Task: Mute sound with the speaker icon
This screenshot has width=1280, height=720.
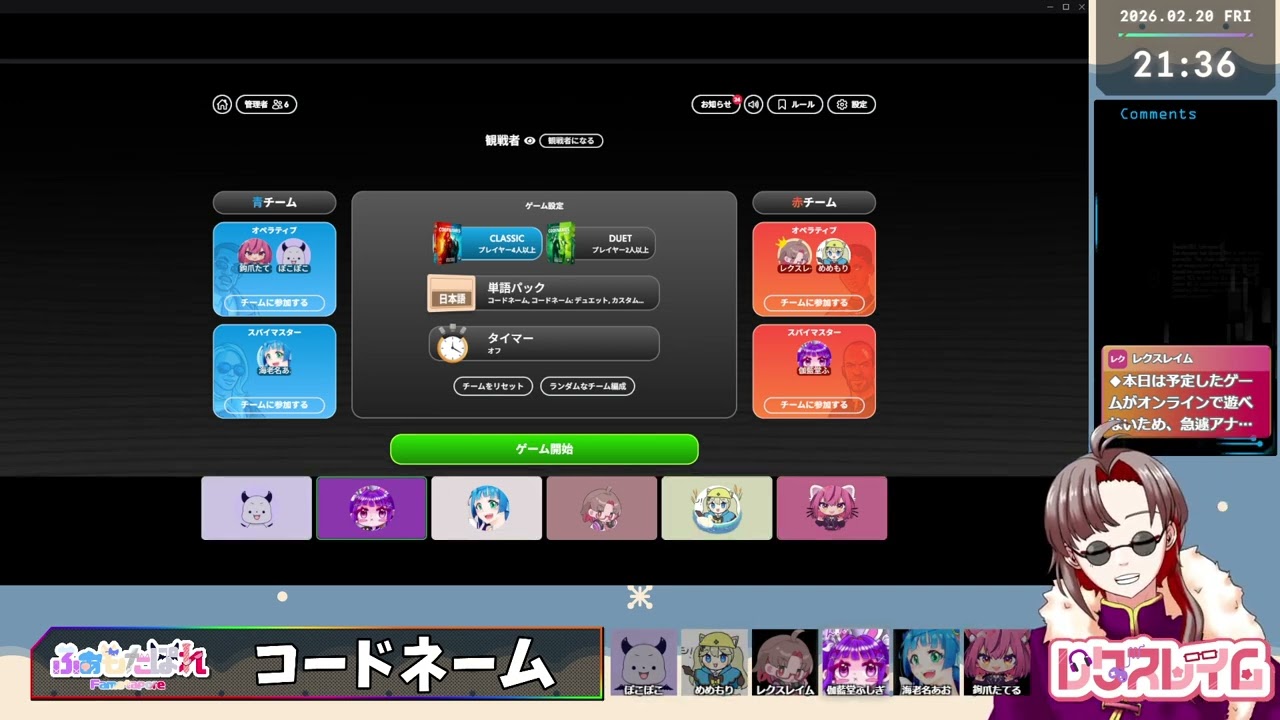Action: [x=754, y=104]
